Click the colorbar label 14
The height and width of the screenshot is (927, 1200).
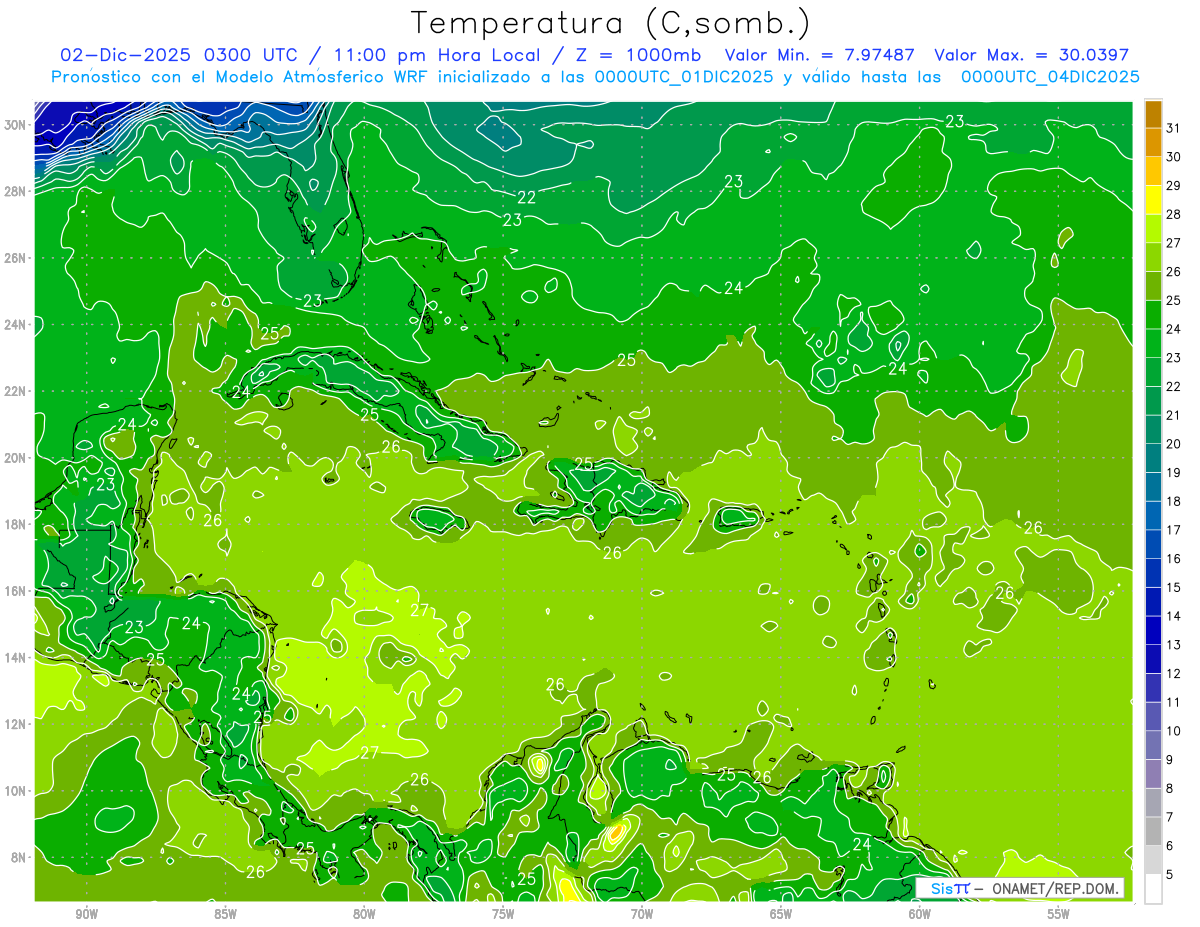tap(1174, 616)
